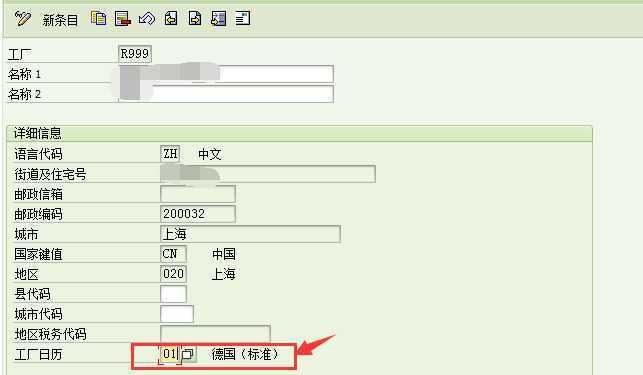Click the 国家键值 field CN

point(173,254)
